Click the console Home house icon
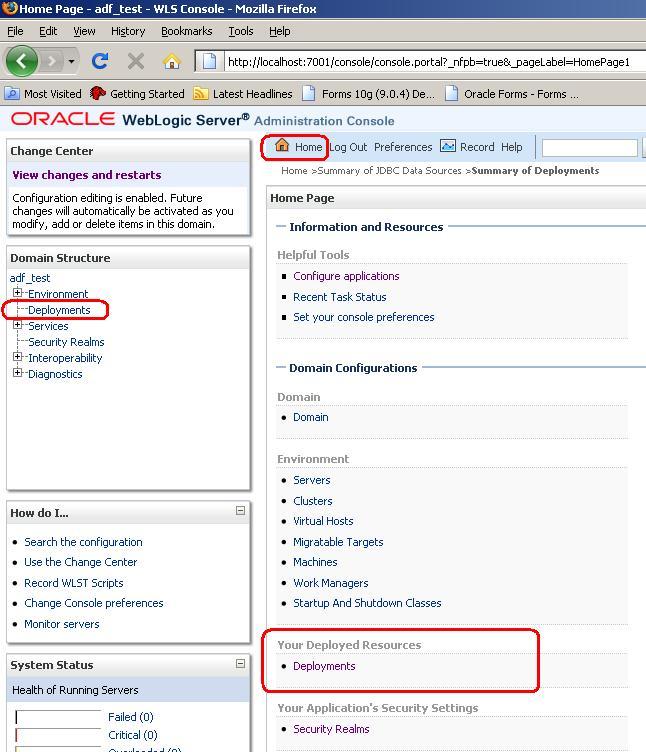 [x=282, y=146]
